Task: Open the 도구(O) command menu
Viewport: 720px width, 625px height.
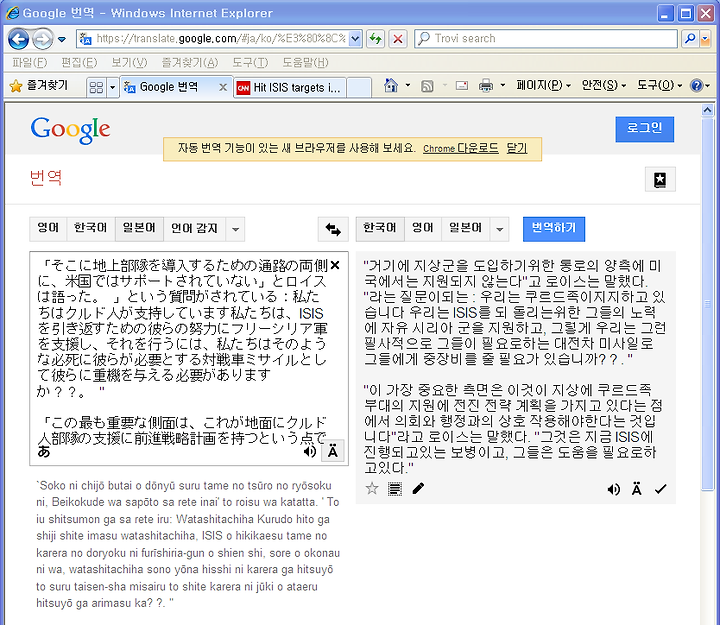Action: (659, 85)
